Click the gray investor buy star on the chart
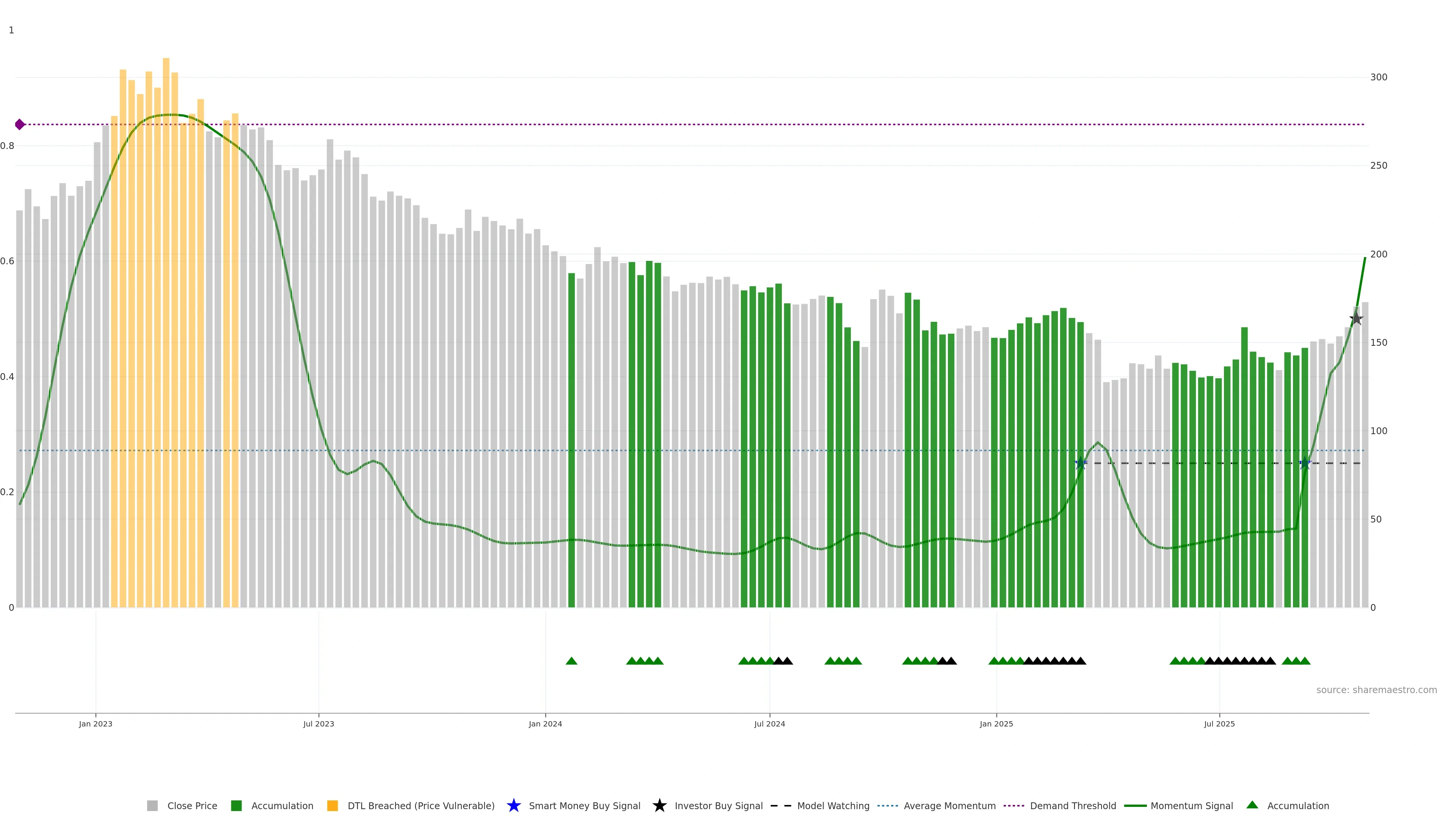 [x=1356, y=319]
